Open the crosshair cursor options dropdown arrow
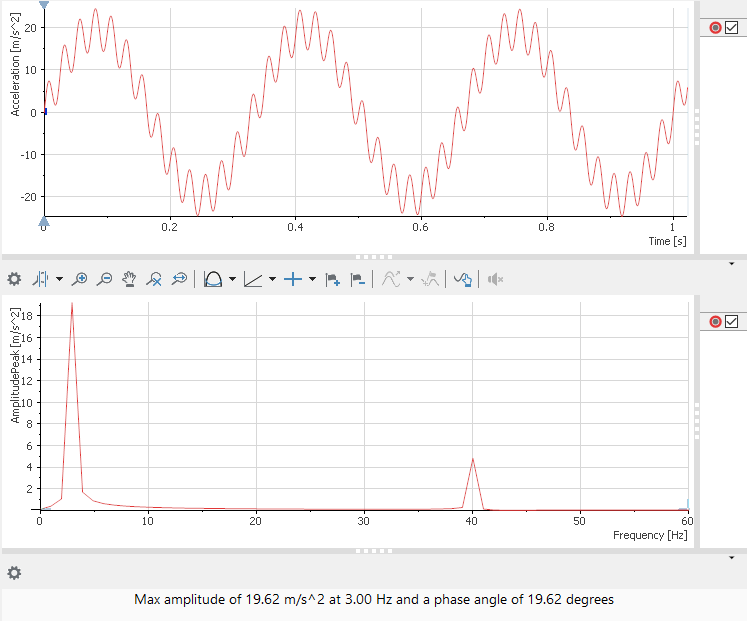747x621 pixels. tap(312, 279)
